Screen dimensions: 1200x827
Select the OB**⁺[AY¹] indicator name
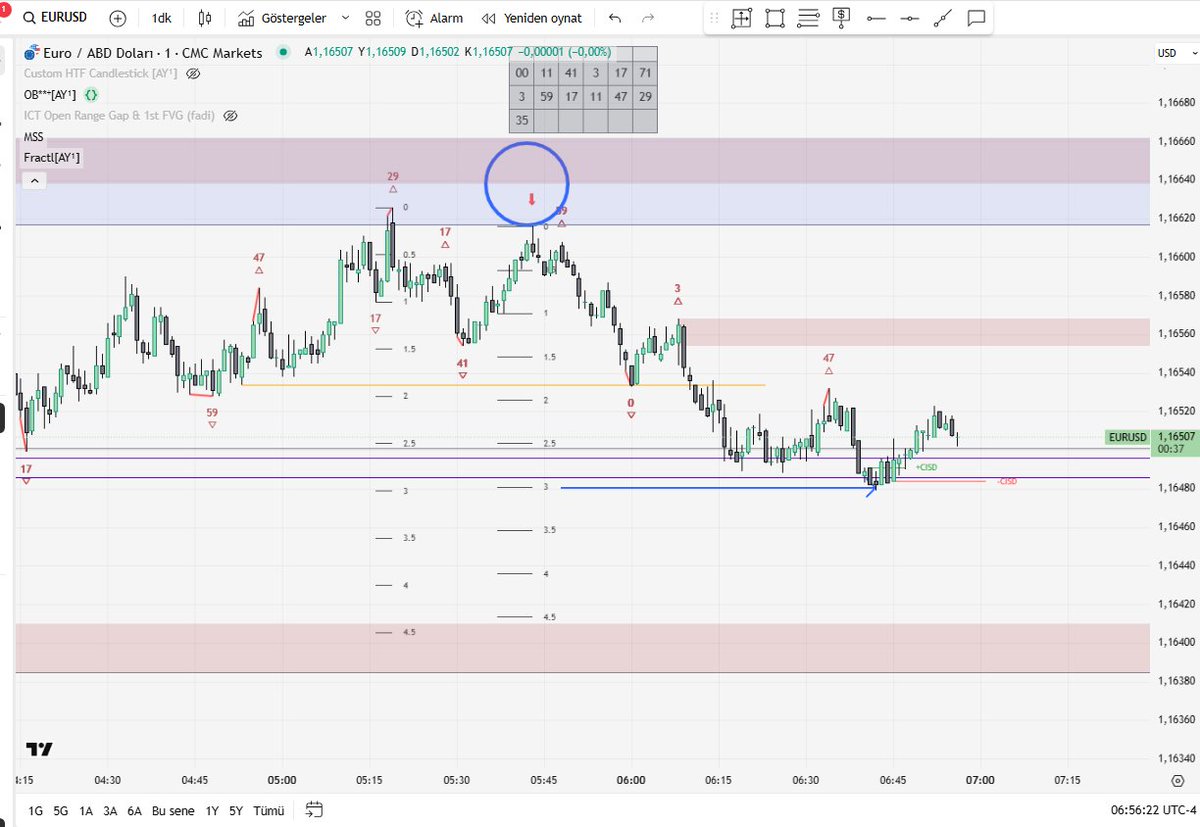point(50,95)
